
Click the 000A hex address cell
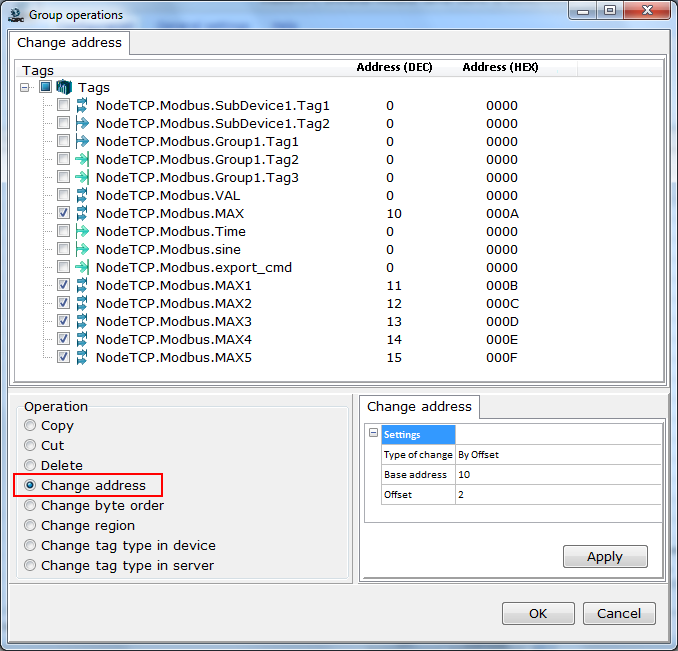[x=502, y=214]
